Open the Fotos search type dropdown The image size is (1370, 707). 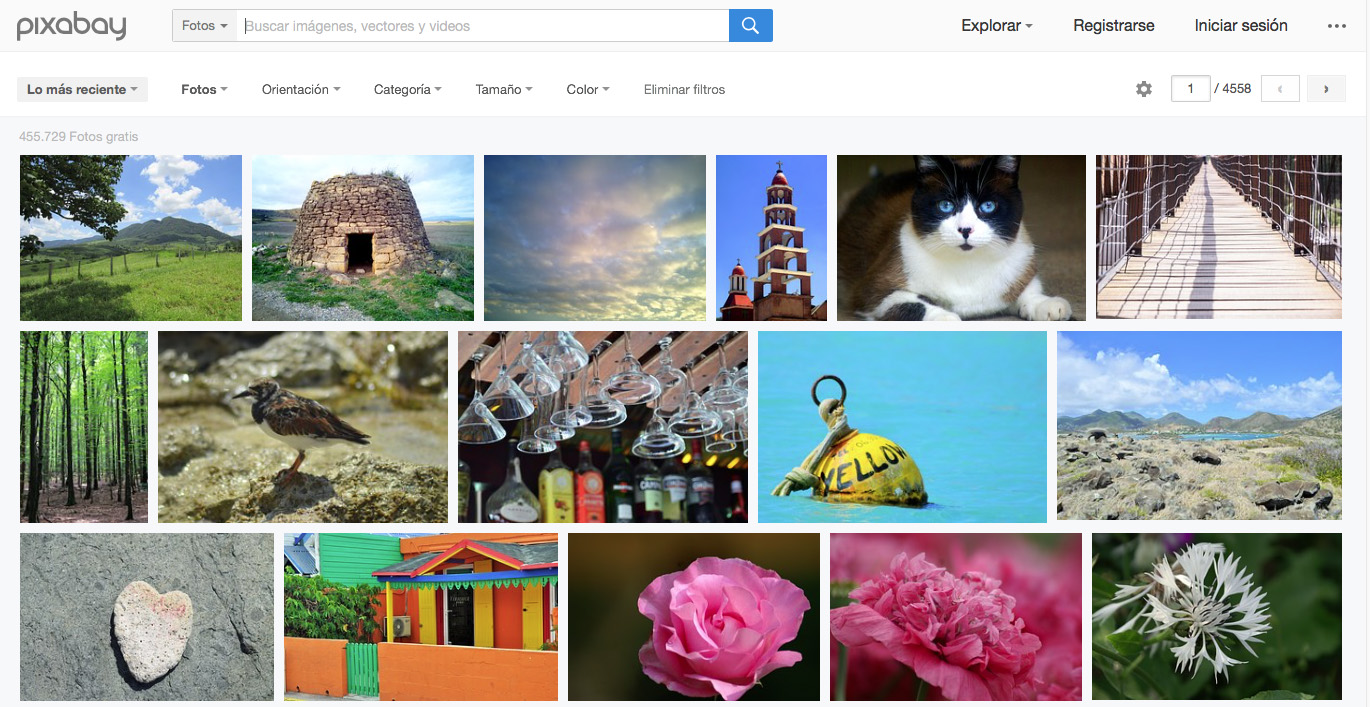pyautogui.click(x=205, y=26)
